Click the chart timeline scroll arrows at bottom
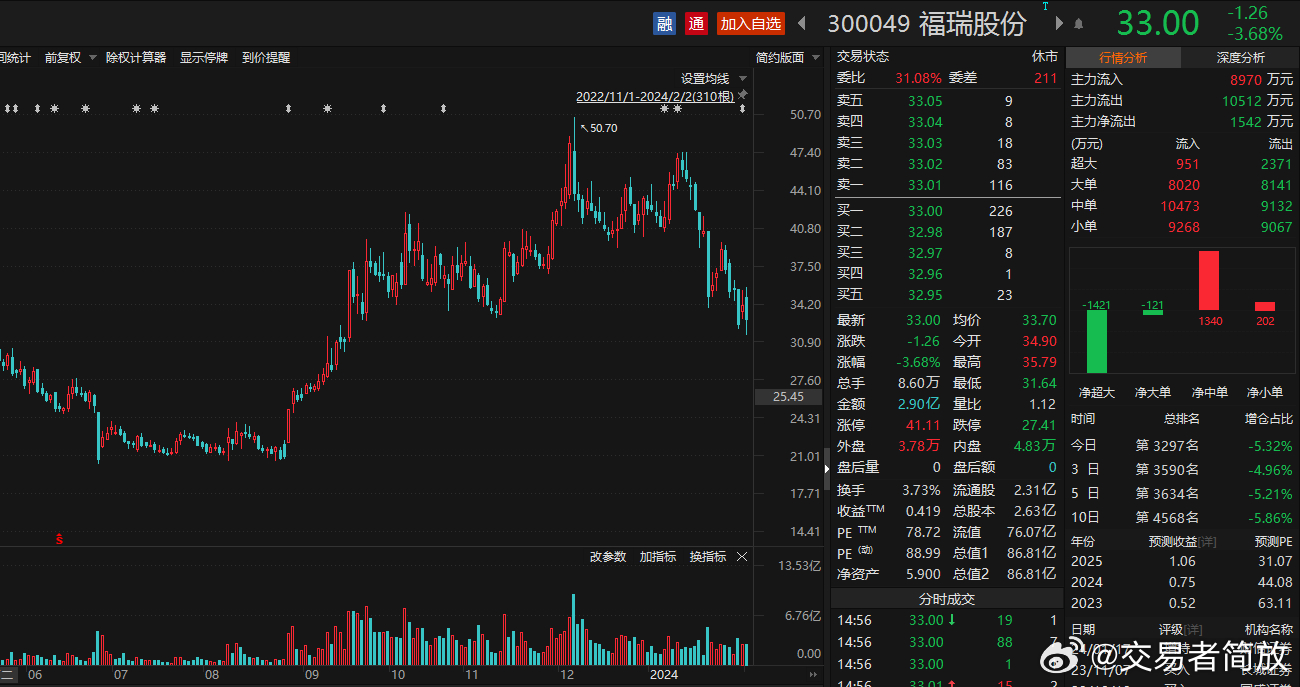Viewport: 1300px width, 687px height. tap(8, 675)
